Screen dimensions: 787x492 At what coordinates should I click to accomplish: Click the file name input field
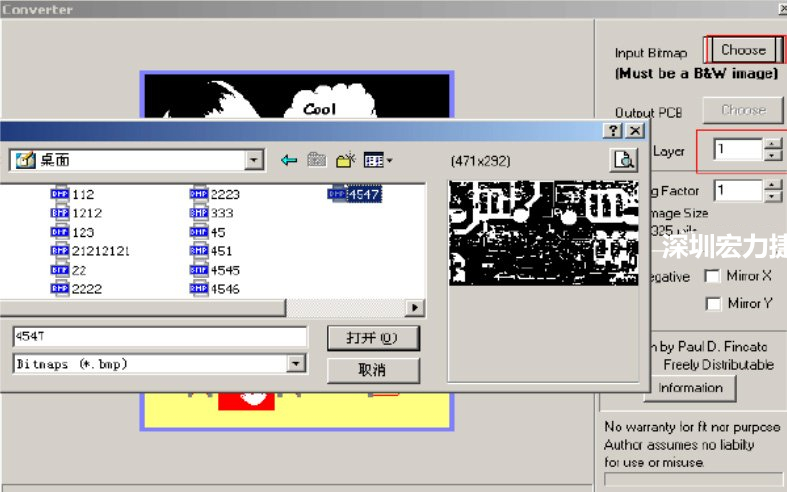click(x=158, y=337)
